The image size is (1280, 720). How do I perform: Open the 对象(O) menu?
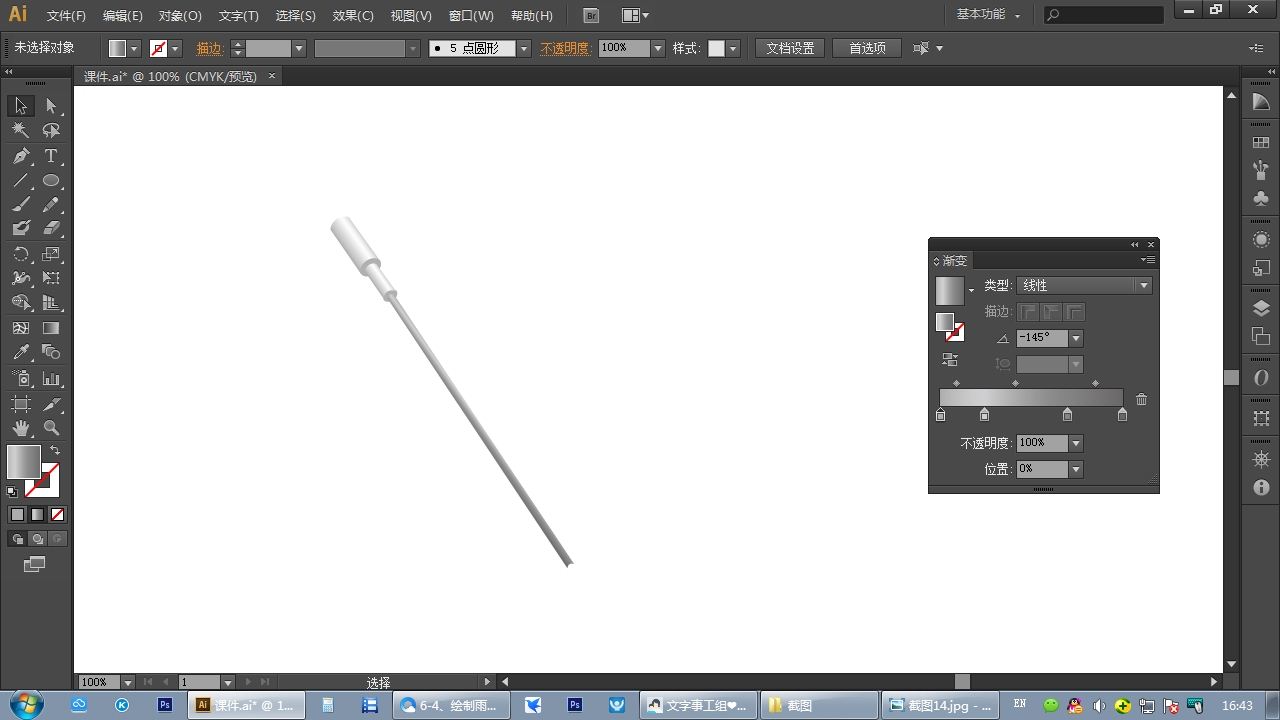[180, 16]
